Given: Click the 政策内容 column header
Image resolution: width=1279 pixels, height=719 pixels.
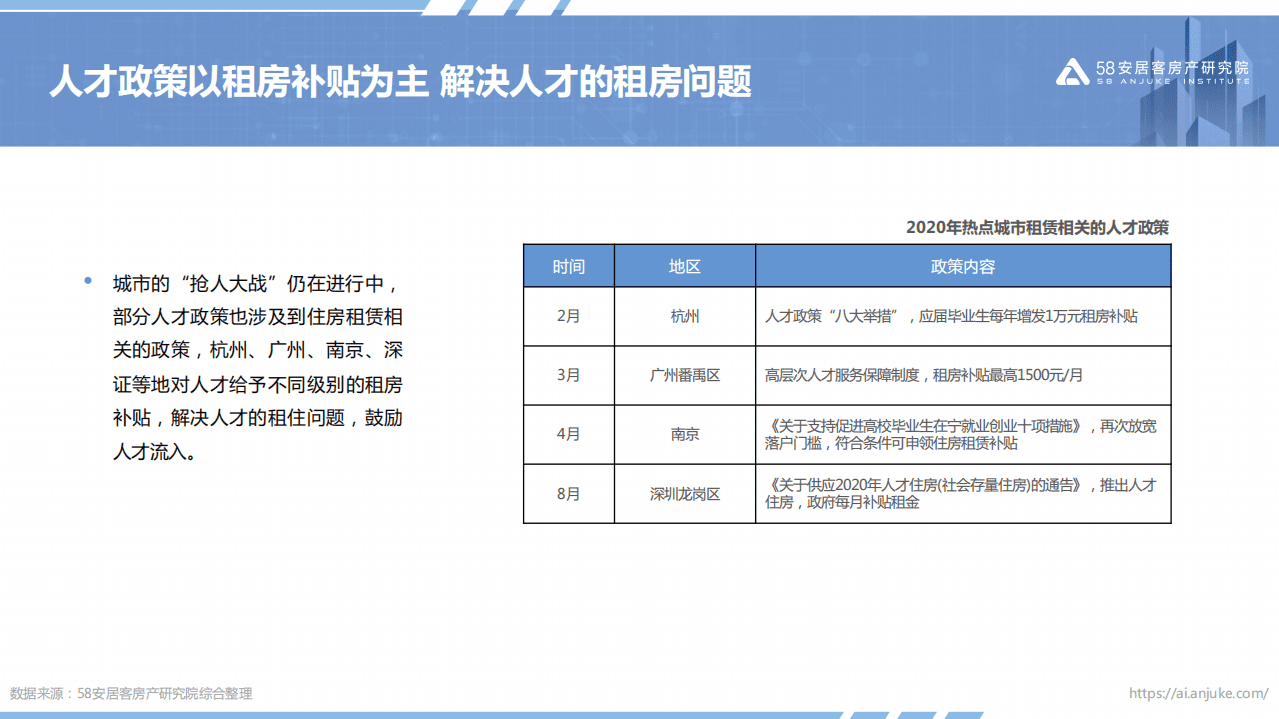Looking at the screenshot, I should tap(963, 266).
